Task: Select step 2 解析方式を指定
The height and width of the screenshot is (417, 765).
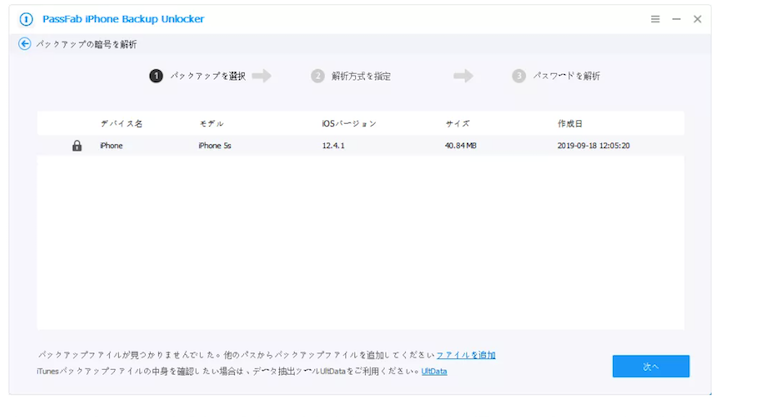Action: pyautogui.click(x=351, y=76)
